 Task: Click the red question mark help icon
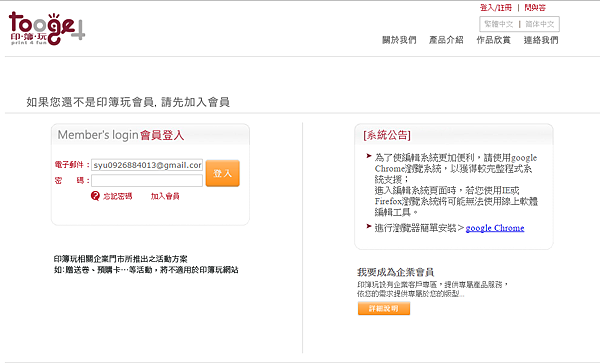pyautogui.click(x=95, y=196)
